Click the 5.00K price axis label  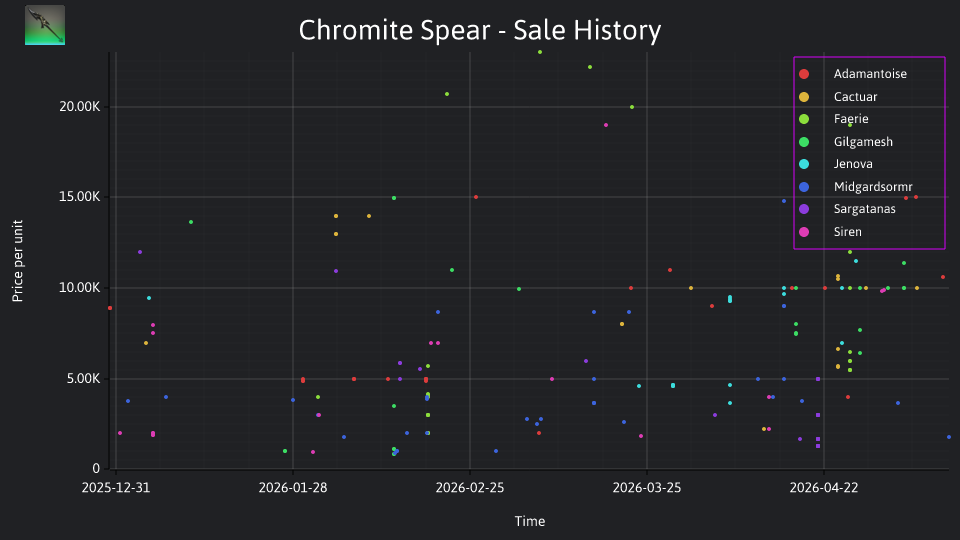pyautogui.click(x=83, y=379)
